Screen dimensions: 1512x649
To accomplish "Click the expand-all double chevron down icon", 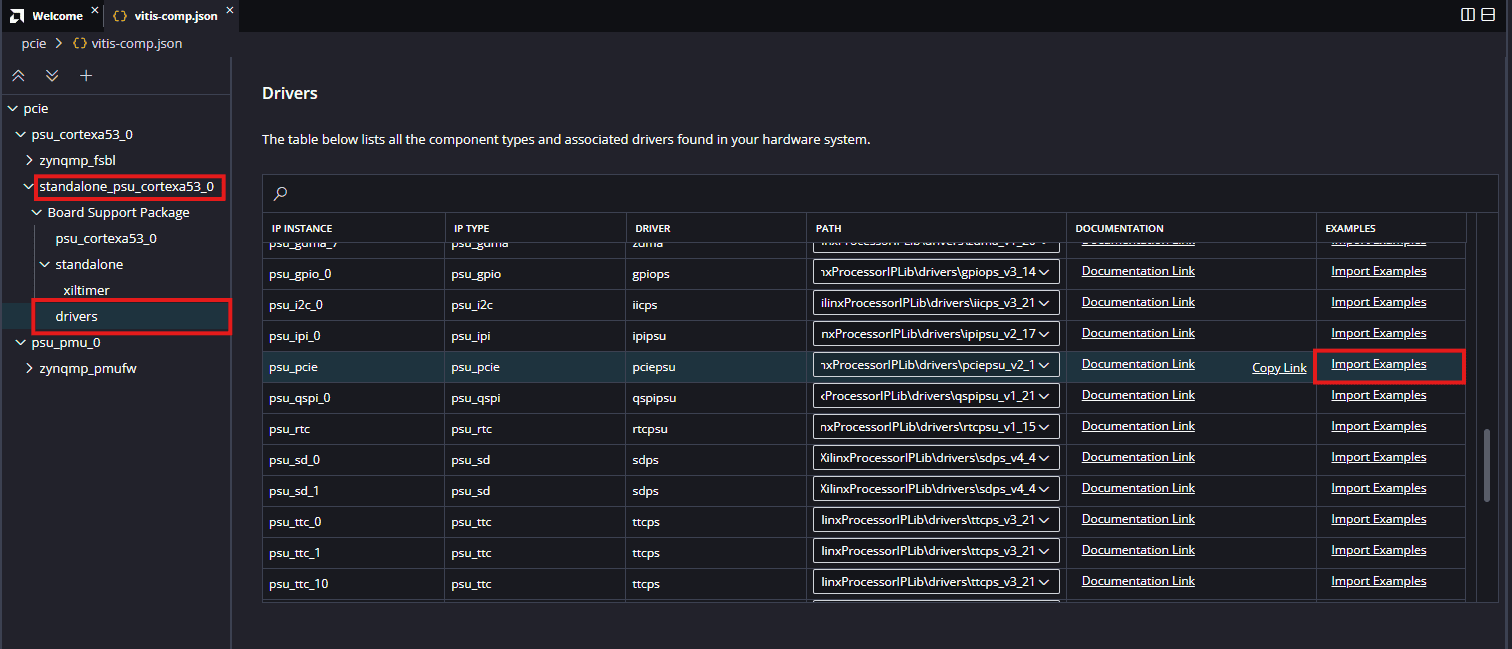I will point(52,76).
